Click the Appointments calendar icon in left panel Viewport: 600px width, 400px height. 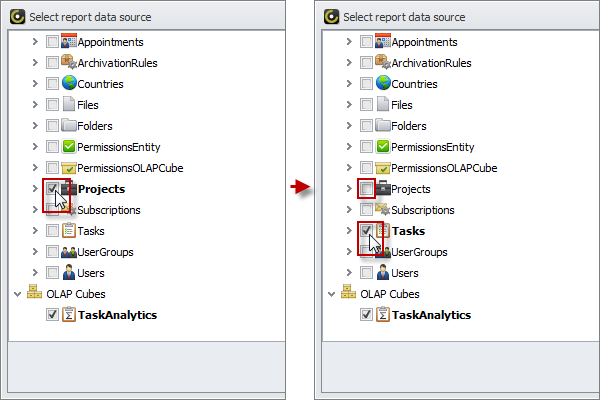(x=69, y=42)
